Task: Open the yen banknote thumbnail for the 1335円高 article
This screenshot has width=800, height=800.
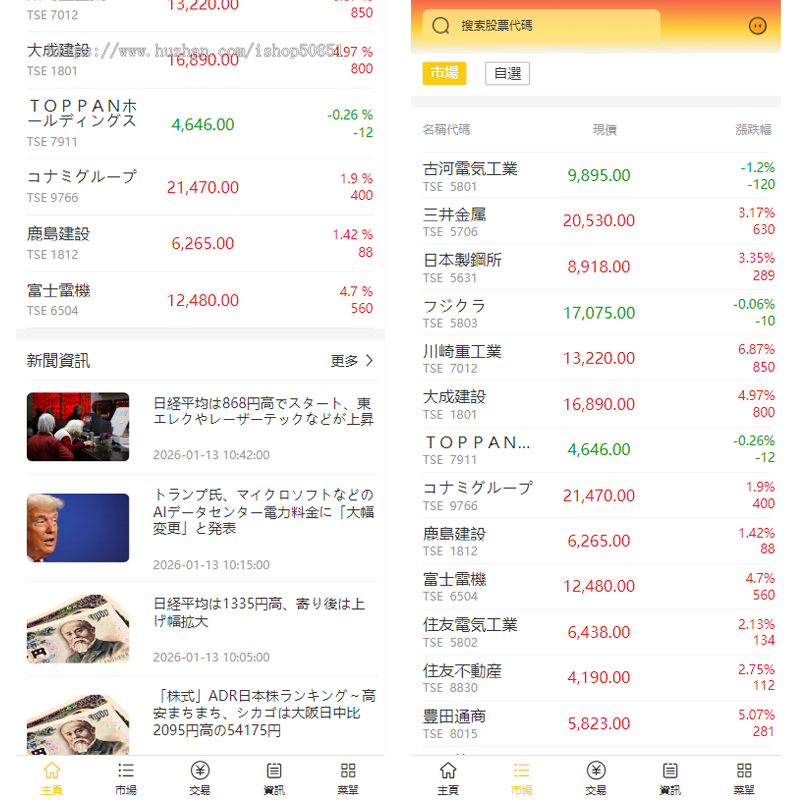Action: 78,629
